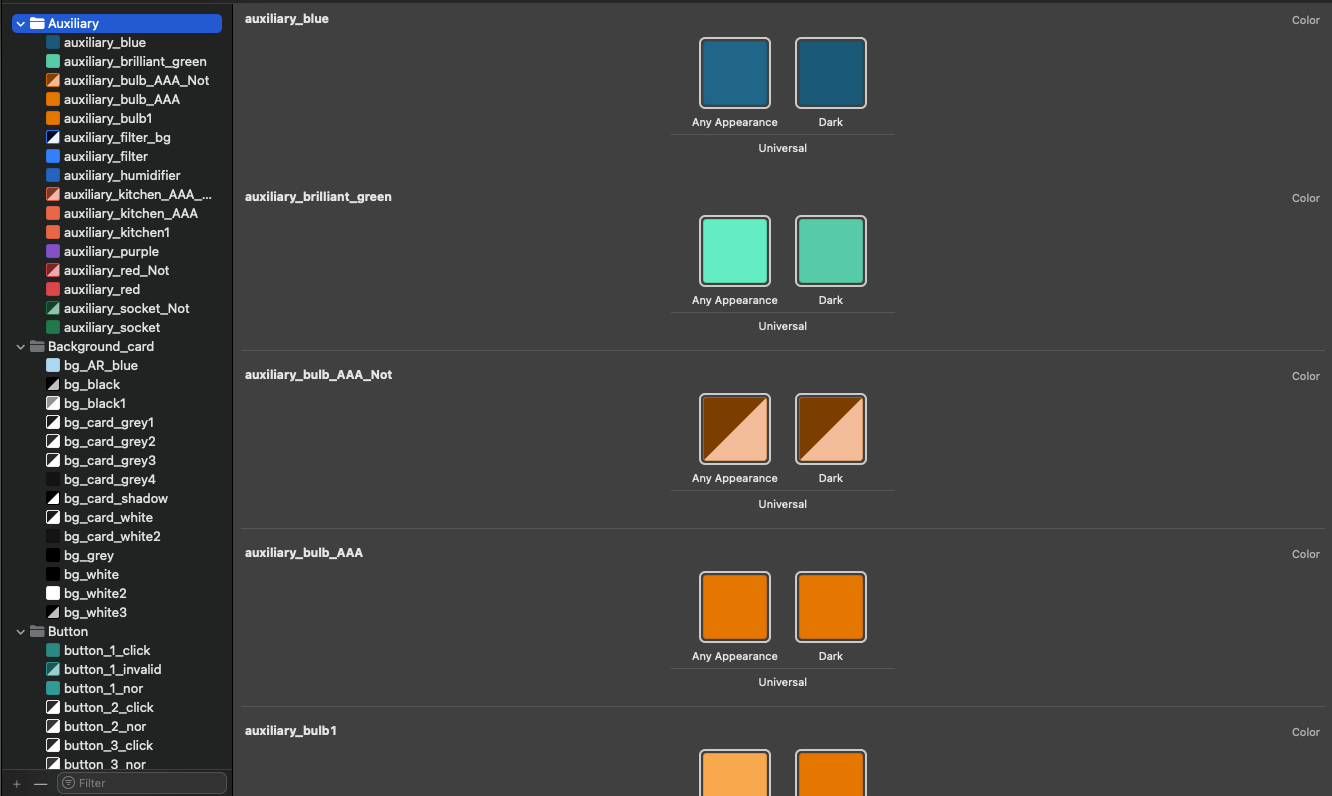Select auxiliary_bulb_AAA_Not icon in sidebar
The height and width of the screenshot is (796, 1332).
click(x=53, y=81)
